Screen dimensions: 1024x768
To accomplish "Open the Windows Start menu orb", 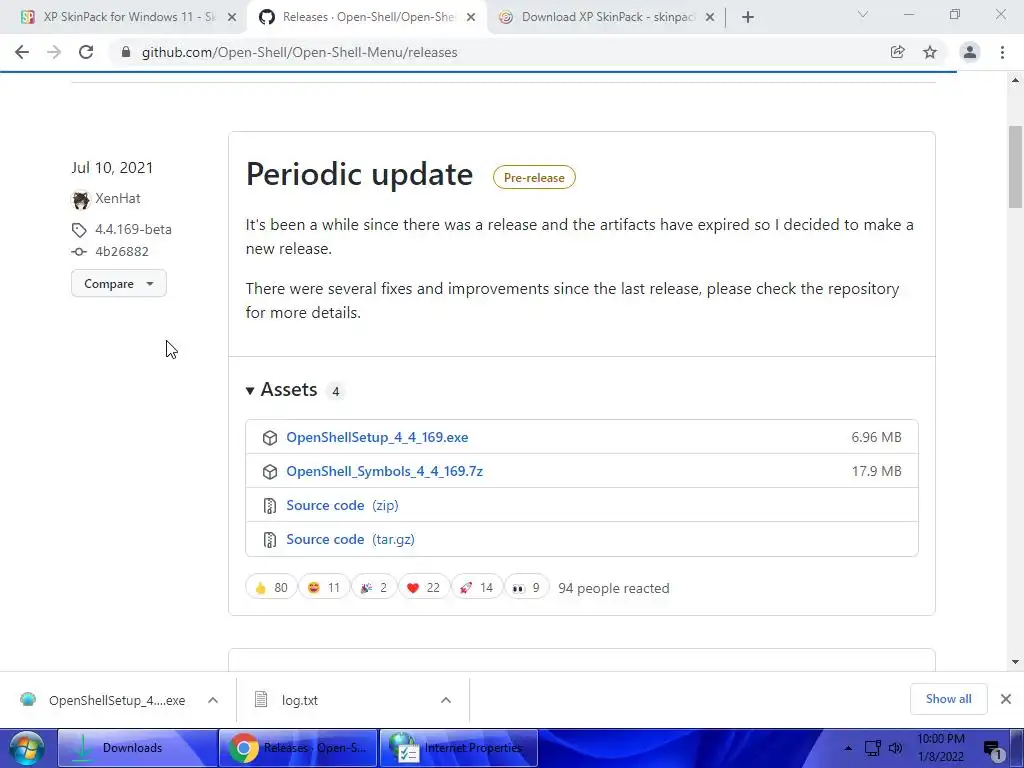I will click(x=27, y=748).
